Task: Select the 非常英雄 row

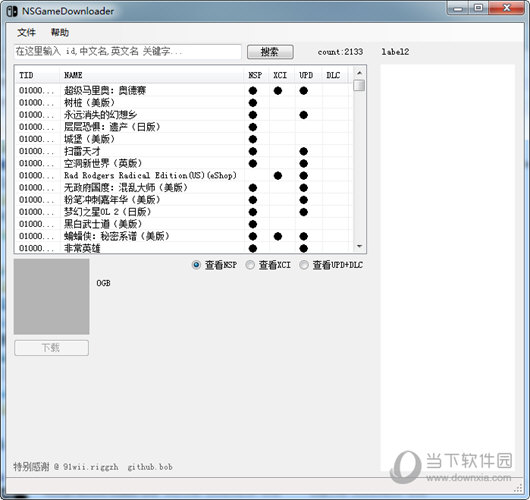Action: pos(183,248)
